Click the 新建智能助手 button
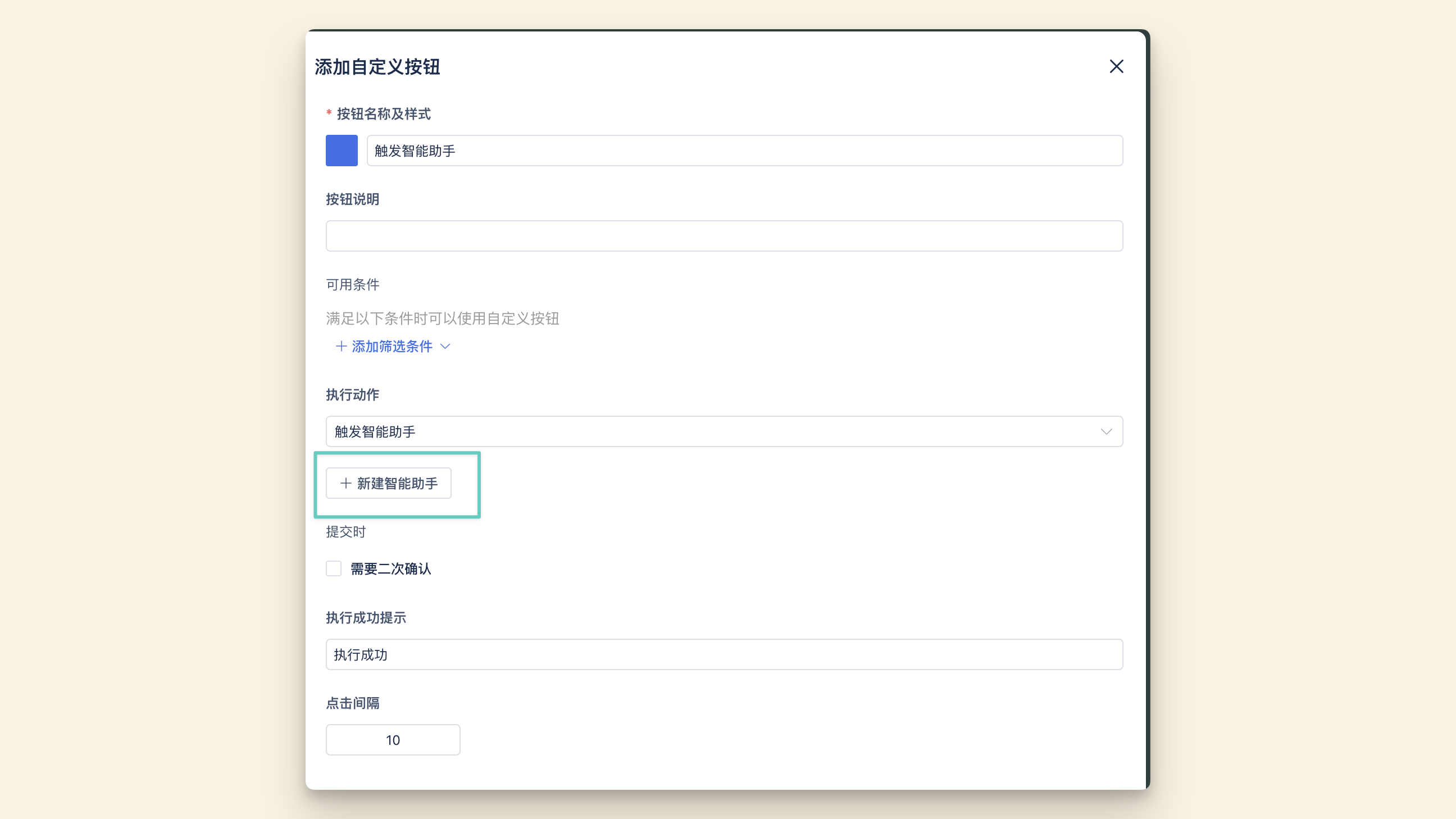This screenshot has height=819, width=1456. (388, 483)
